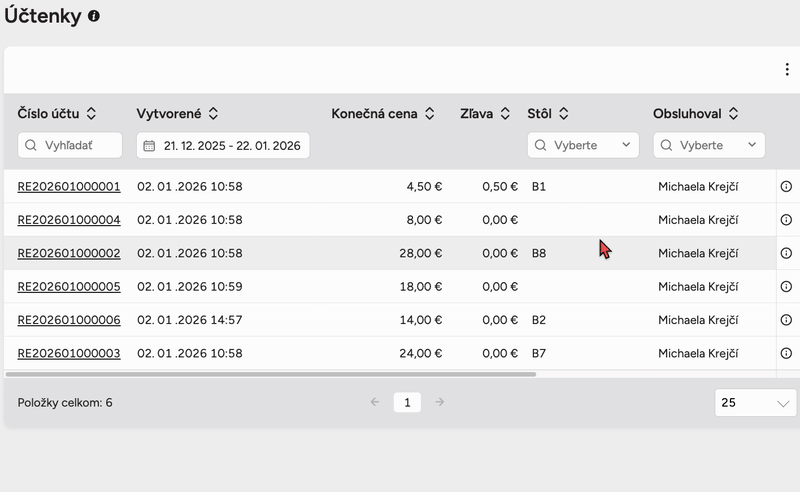Open receipt RE202601000003 link
800x492 pixels.
point(69,353)
